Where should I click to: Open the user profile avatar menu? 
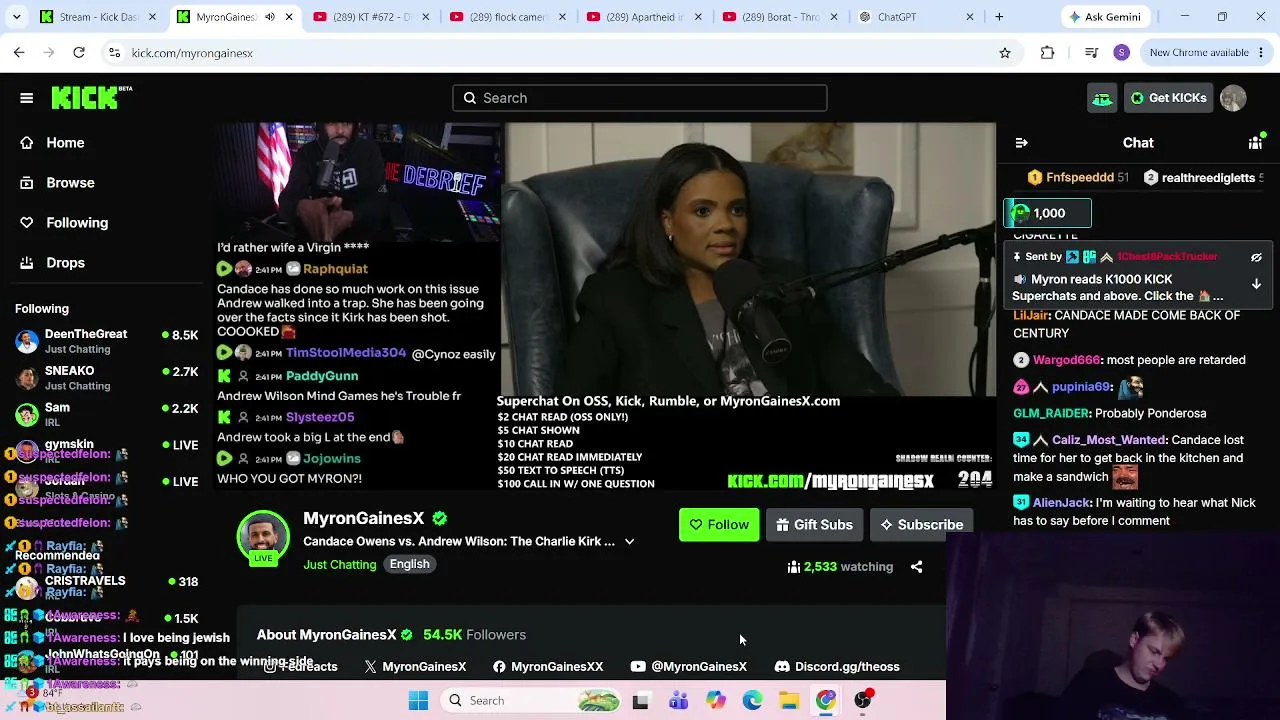pyautogui.click(x=1233, y=98)
